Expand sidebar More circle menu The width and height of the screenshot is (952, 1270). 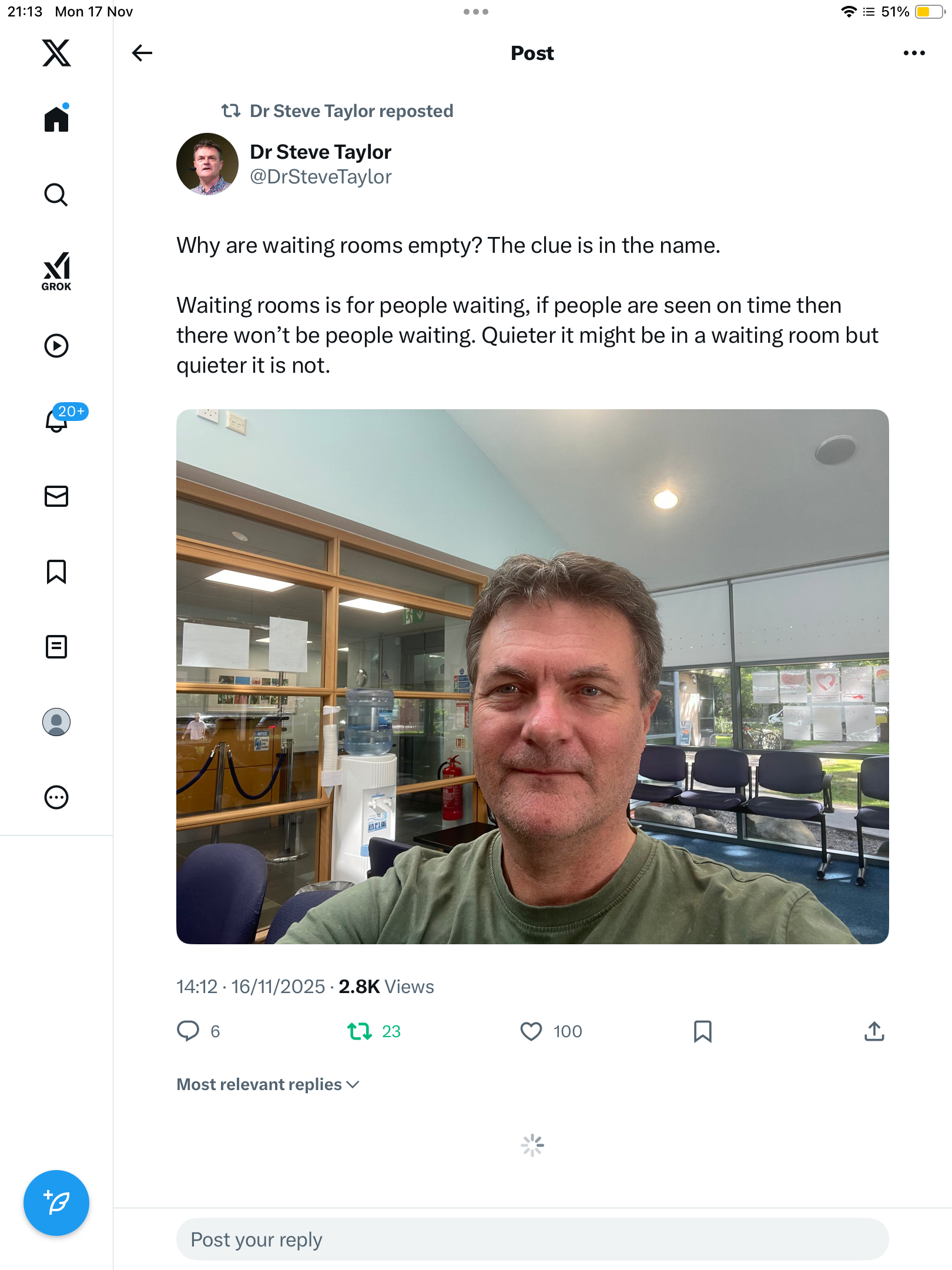coord(56,797)
